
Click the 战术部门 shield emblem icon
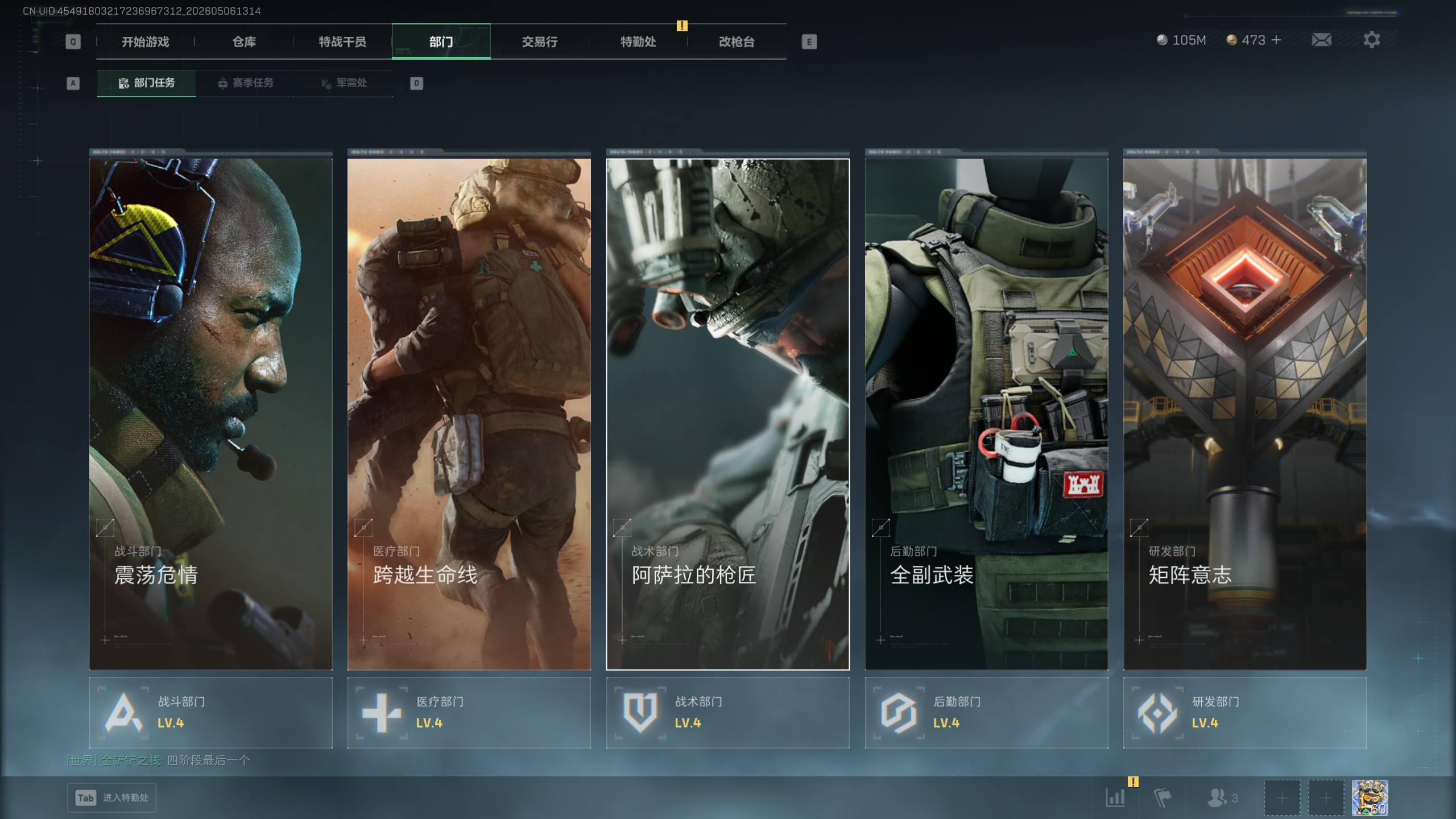(640, 713)
